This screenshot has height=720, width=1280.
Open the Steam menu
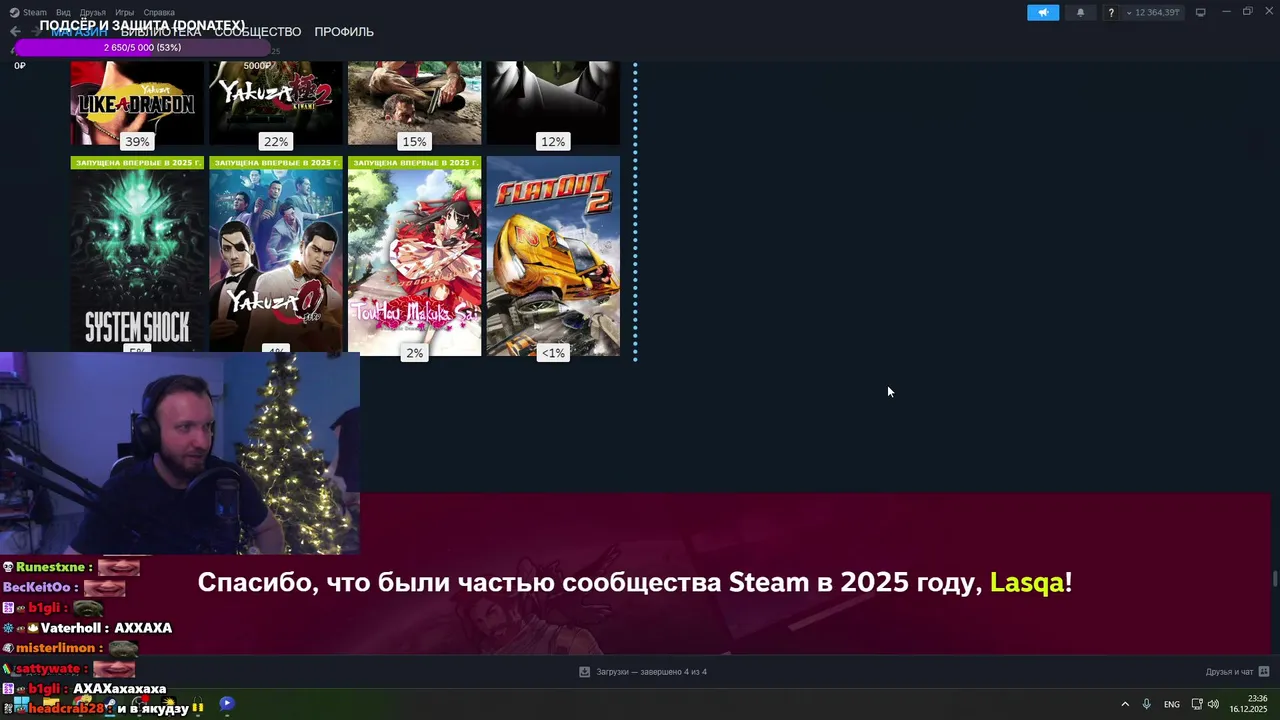28,13
